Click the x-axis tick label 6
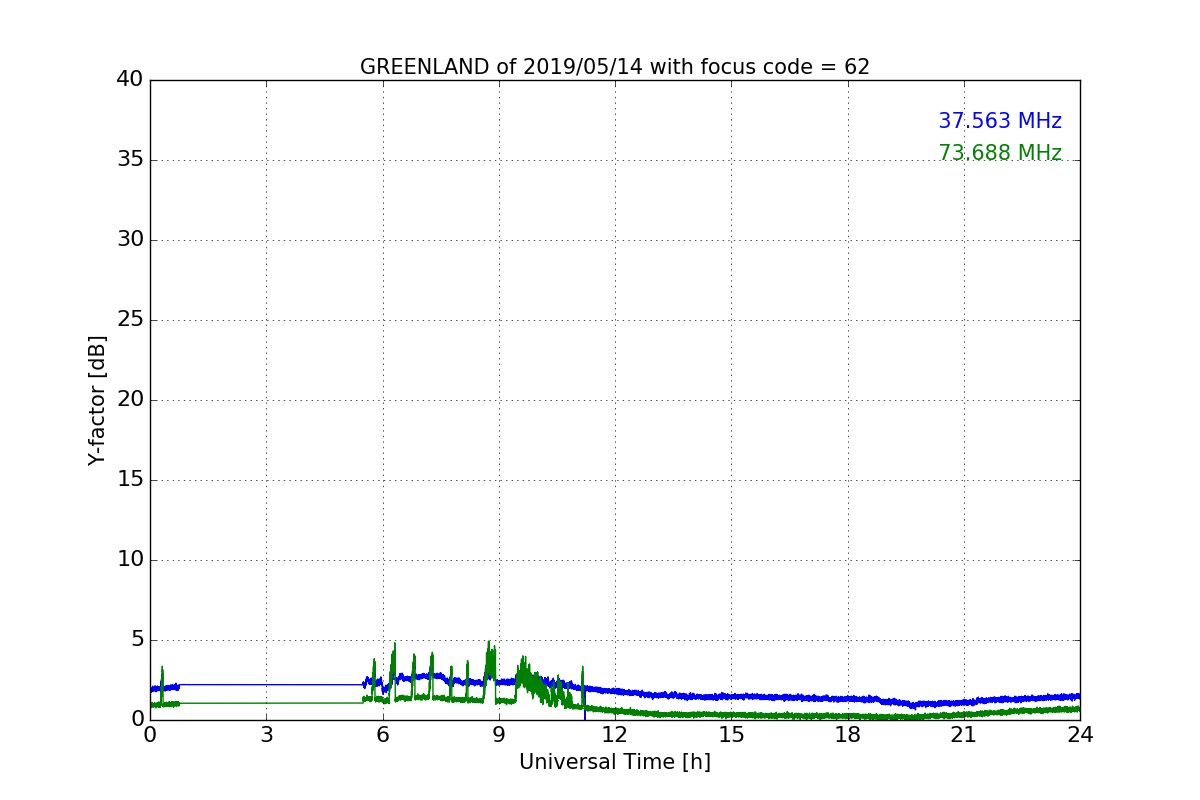1200x800 pixels. pos(382,735)
